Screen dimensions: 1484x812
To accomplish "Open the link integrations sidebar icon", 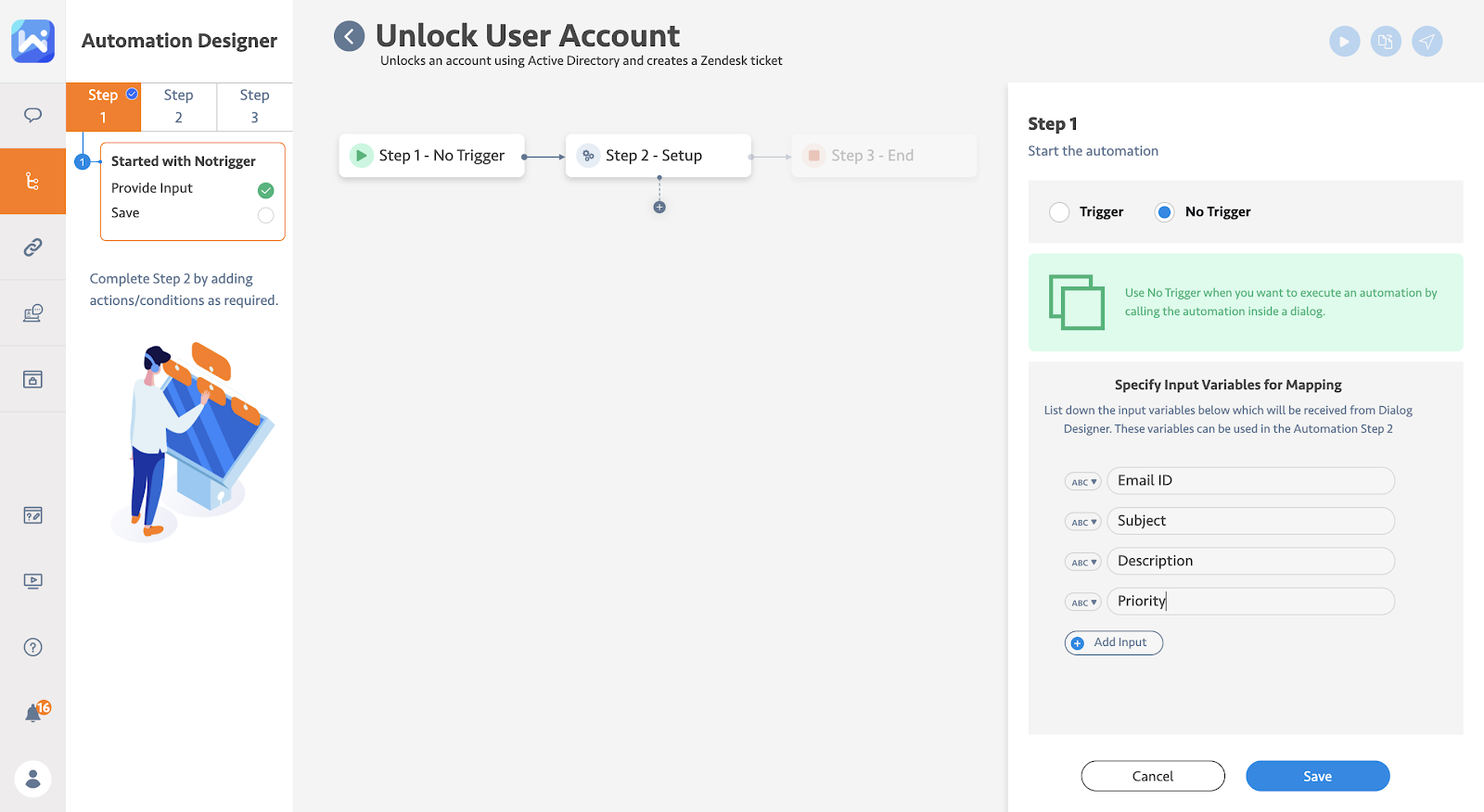I will (32, 247).
